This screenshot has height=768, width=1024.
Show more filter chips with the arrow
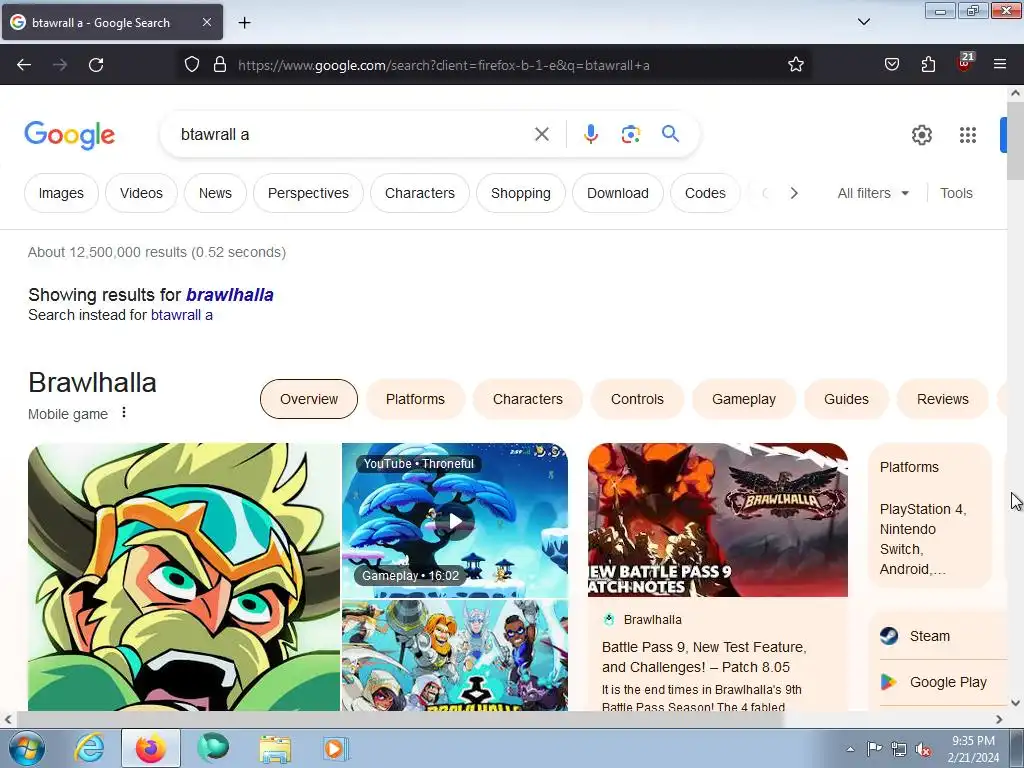click(794, 193)
